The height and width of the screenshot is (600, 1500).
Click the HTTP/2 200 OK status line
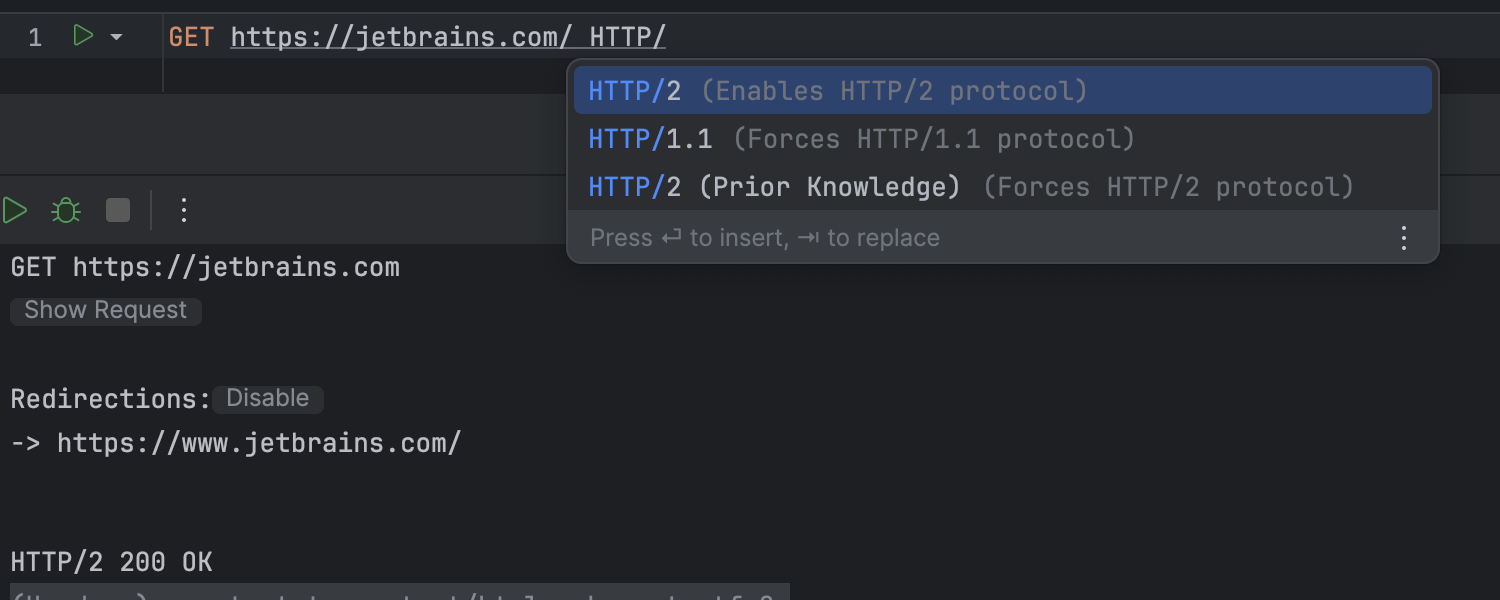point(111,562)
